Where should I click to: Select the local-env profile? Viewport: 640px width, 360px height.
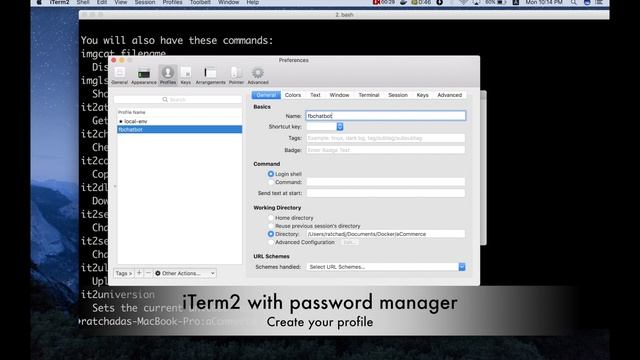point(179,121)
